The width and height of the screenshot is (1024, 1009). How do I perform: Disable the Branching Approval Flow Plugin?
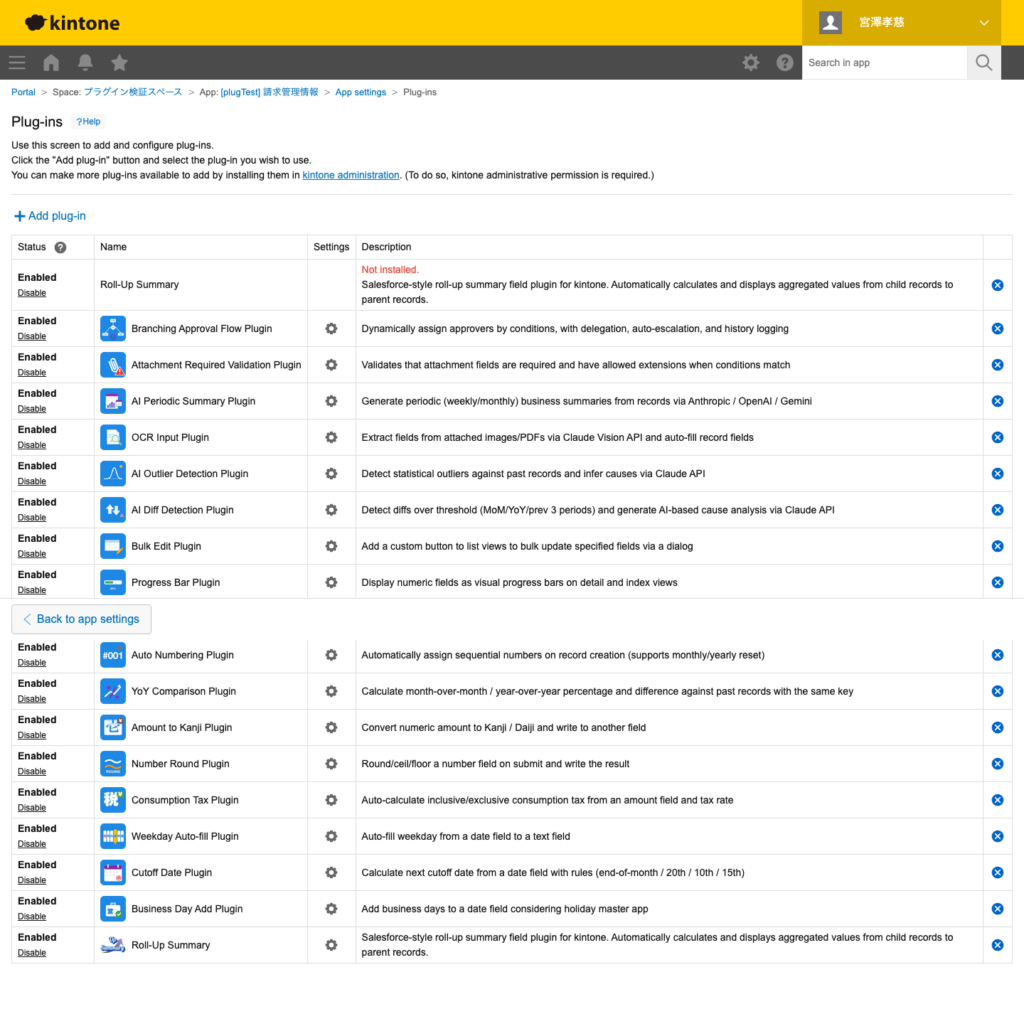(32, 336)
